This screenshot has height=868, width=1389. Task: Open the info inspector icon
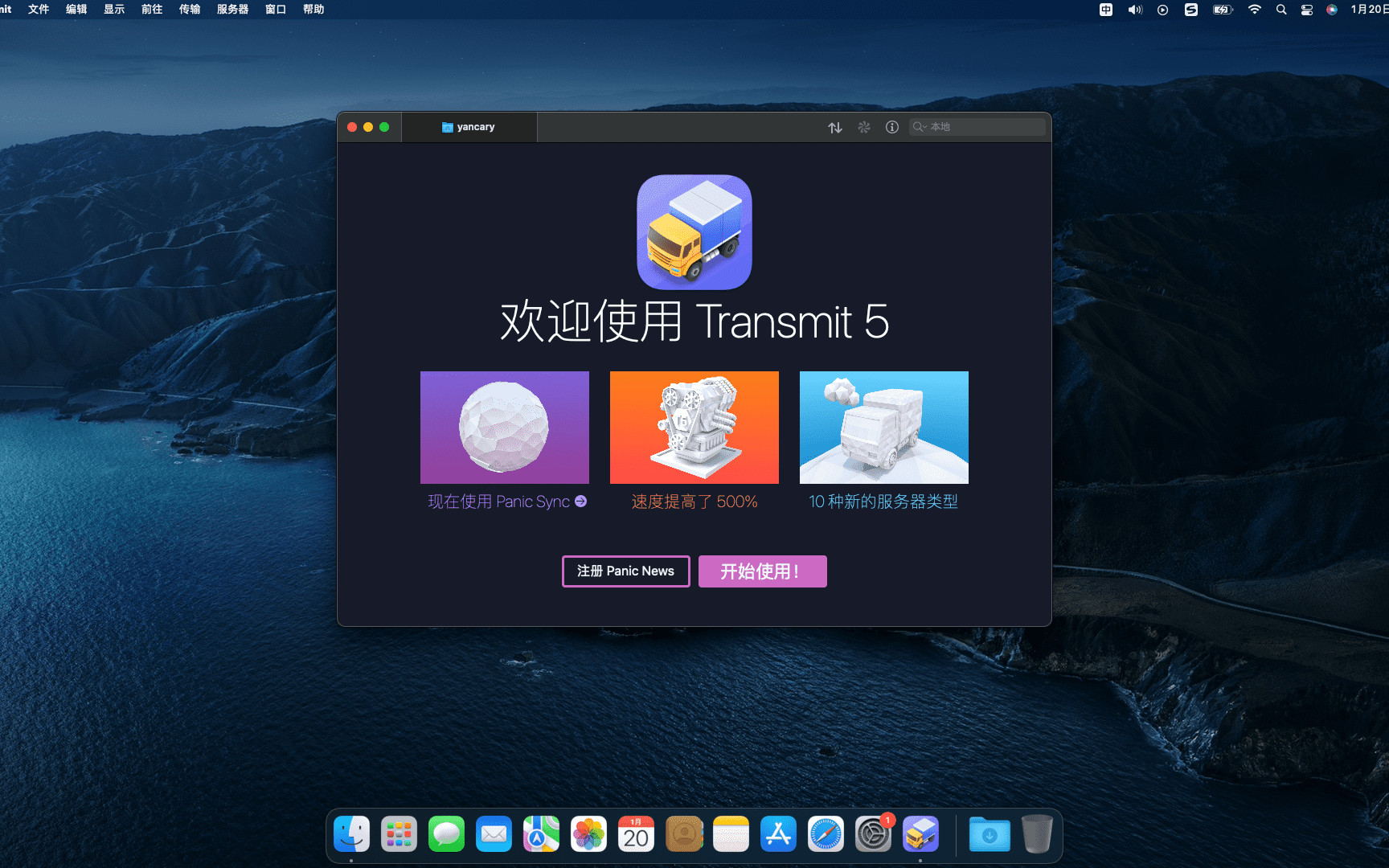[892, 127]
